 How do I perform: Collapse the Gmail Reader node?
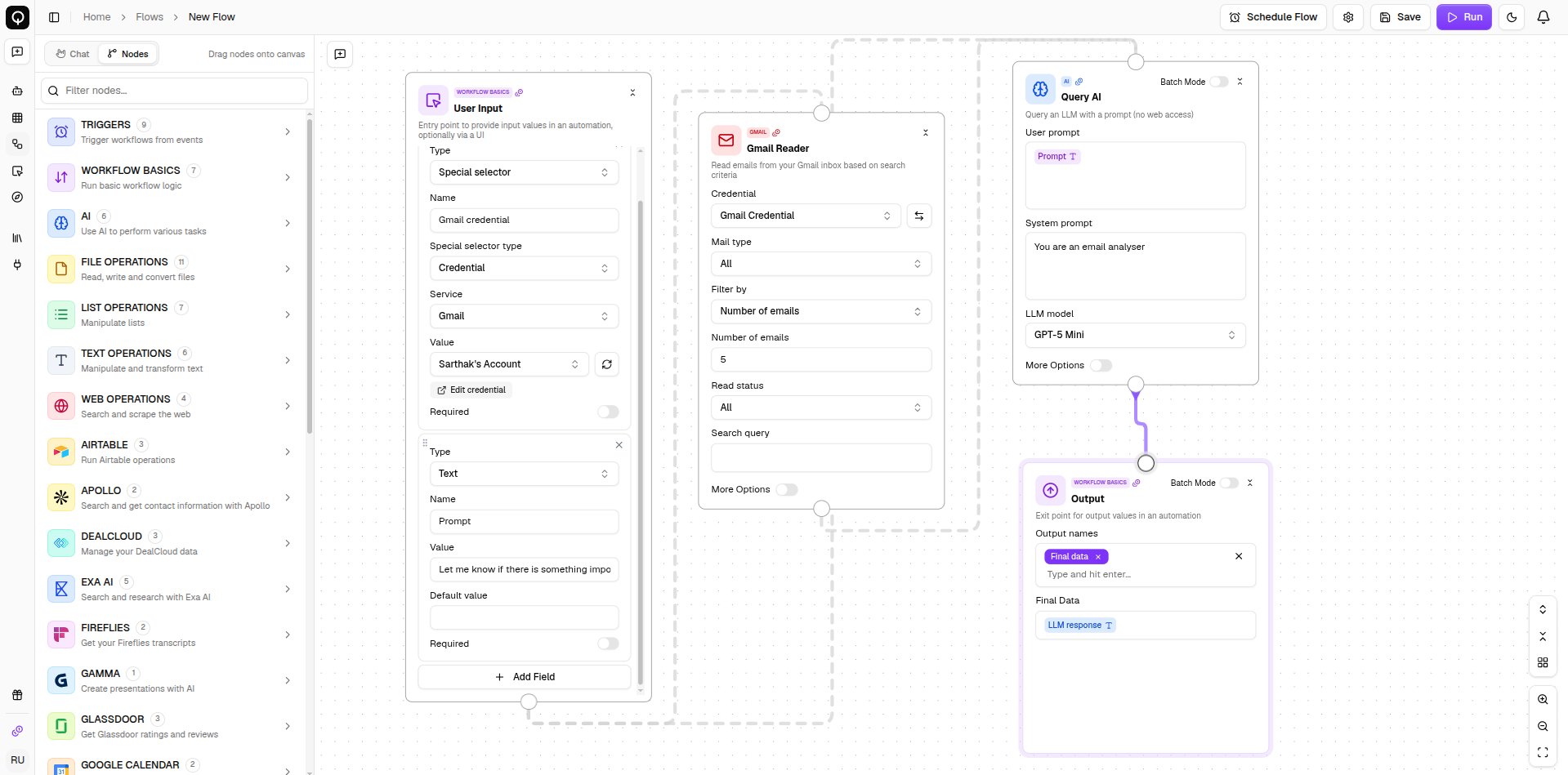tap(925, 132)
